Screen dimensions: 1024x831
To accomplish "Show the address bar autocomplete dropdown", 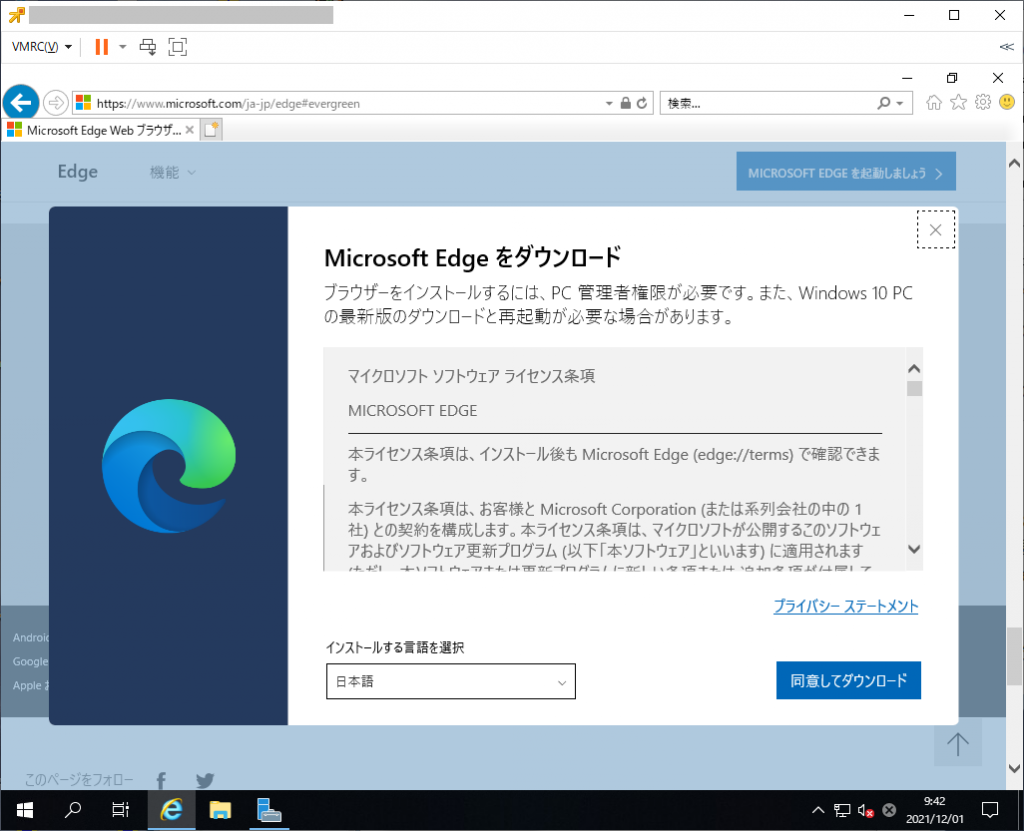I will 609,103.
